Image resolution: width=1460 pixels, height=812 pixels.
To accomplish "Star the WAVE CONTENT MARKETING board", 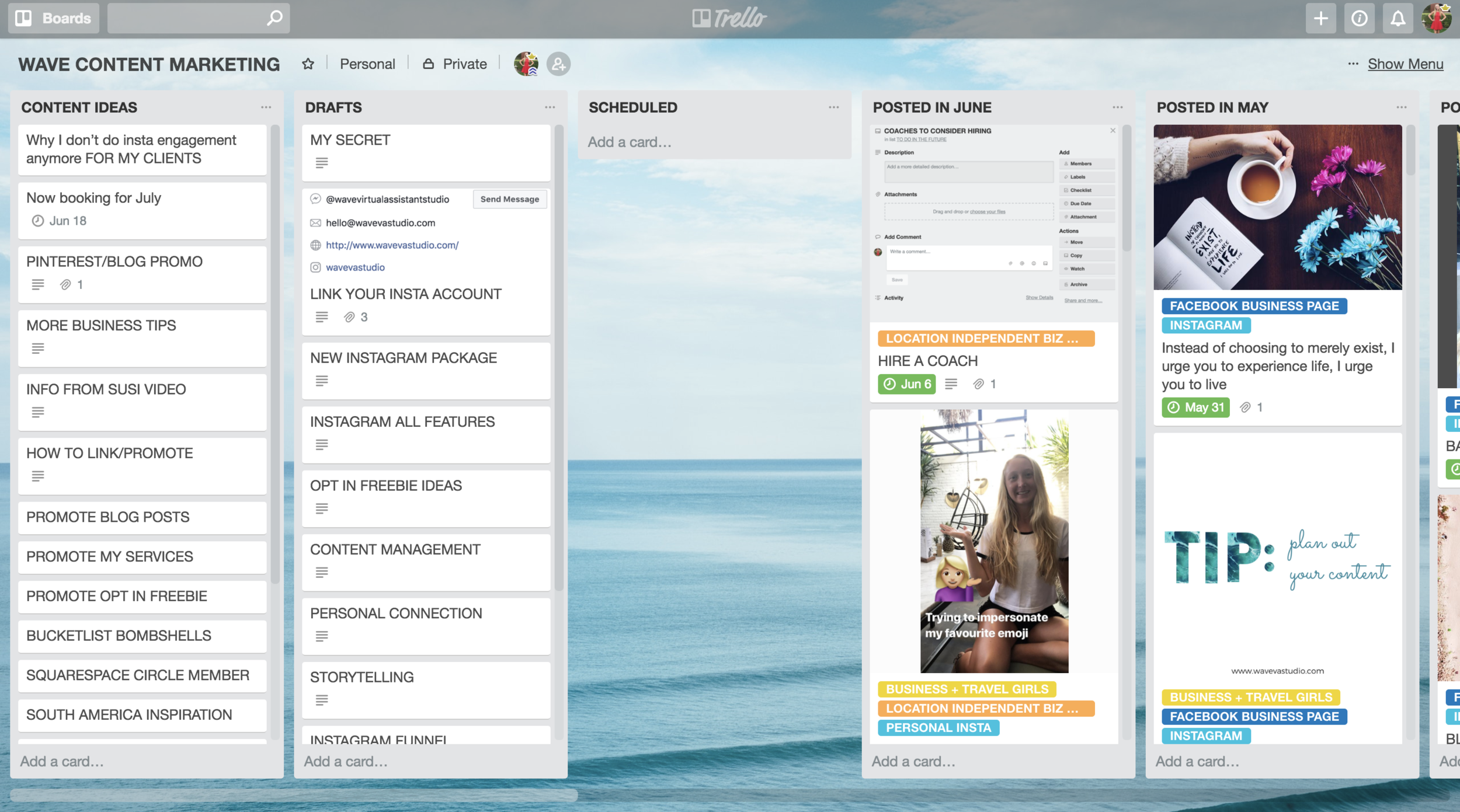I will 308,64.
